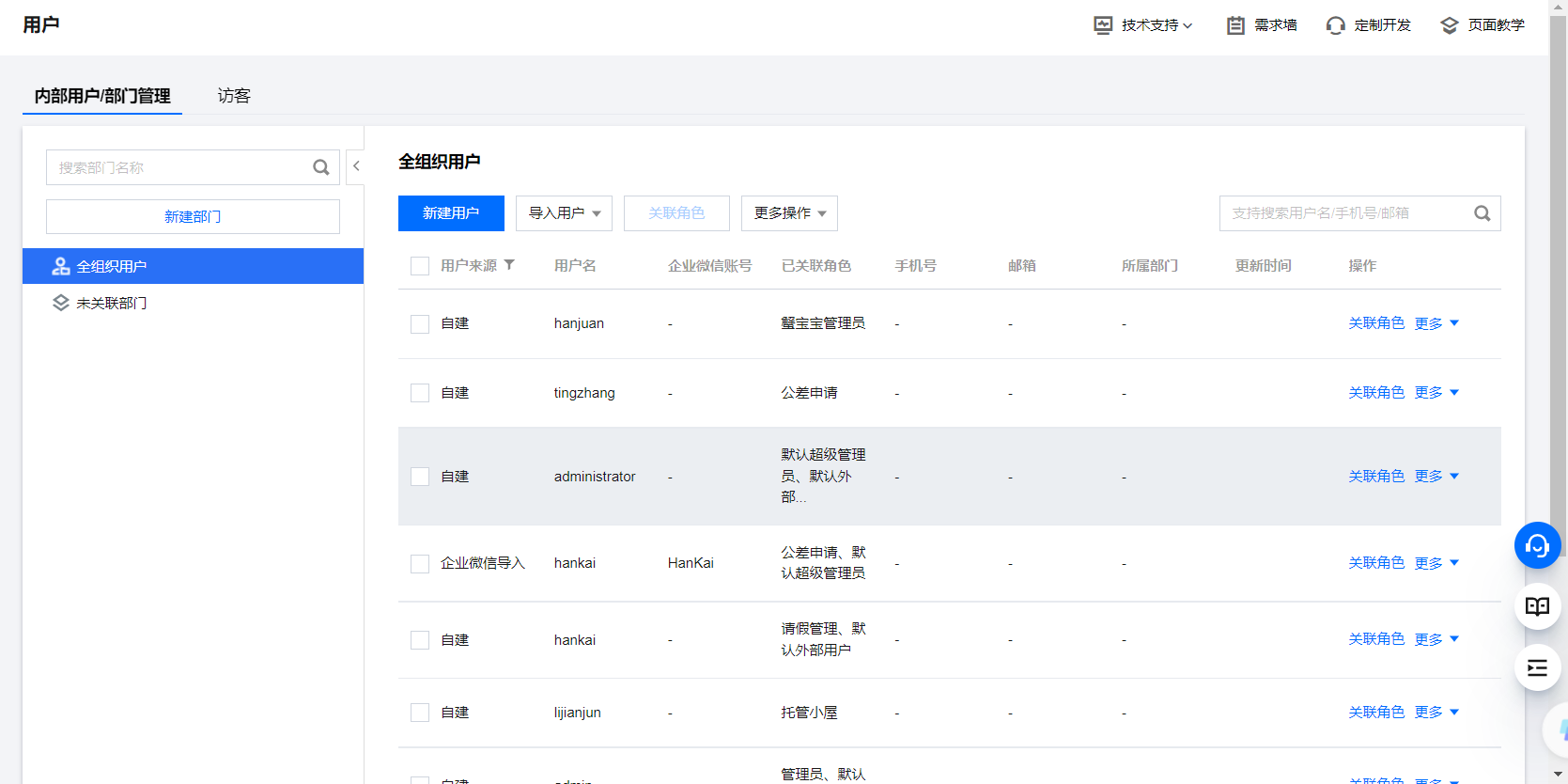Tick the tingzhang row checkbox
This screenshot has width=1568, height=784.
coord(420,393)
